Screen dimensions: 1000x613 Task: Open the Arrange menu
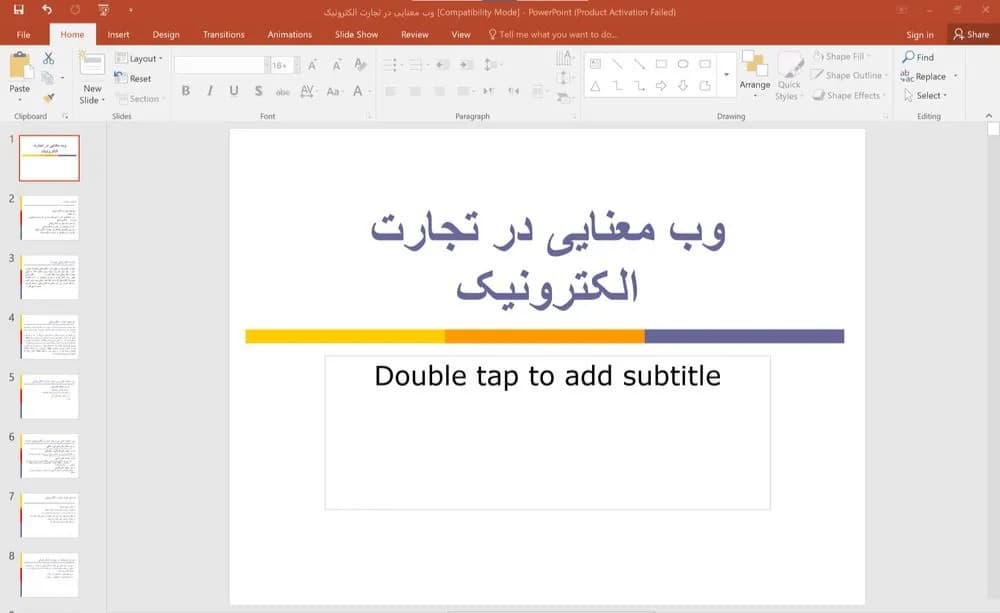(x=754, y=75)
